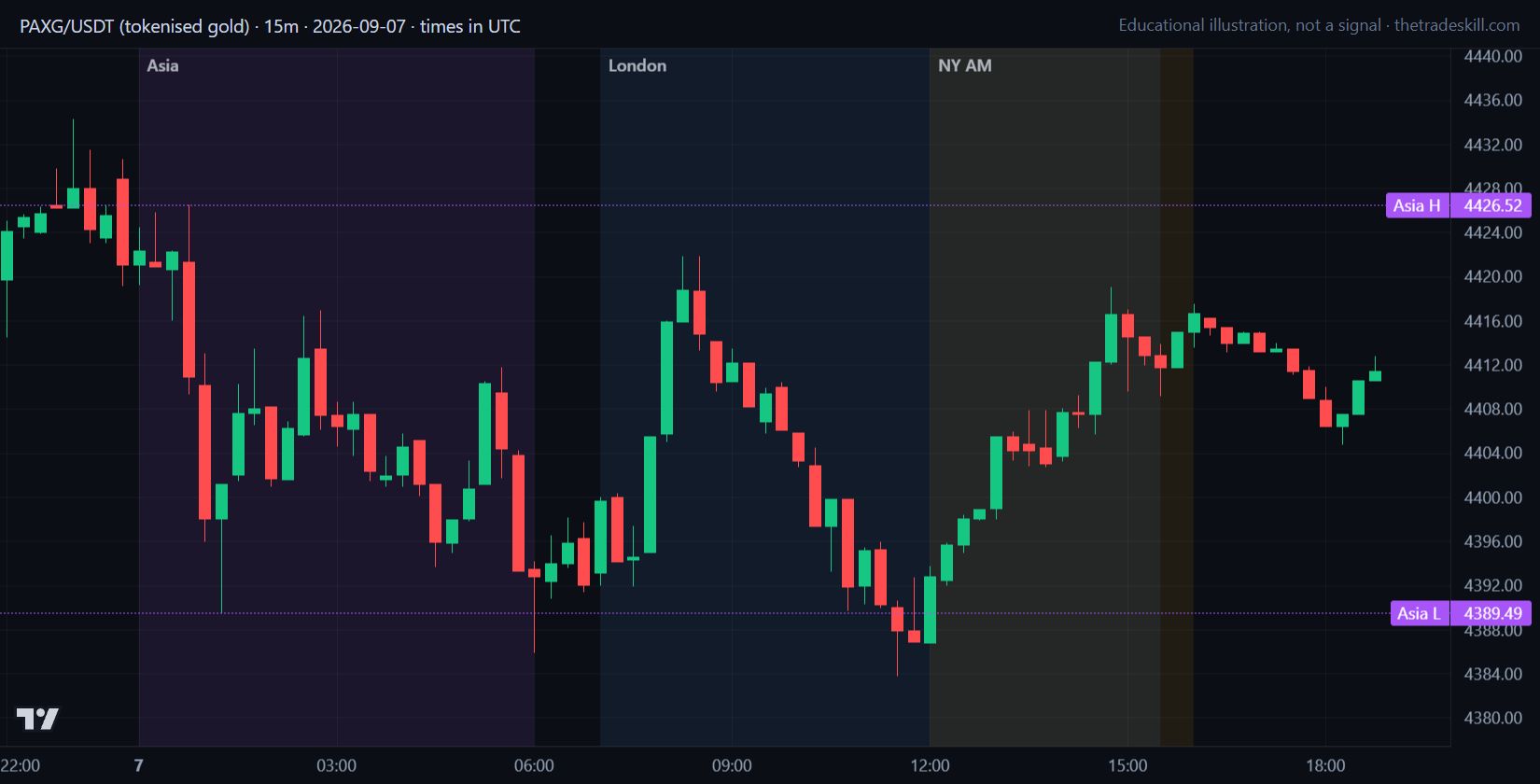1540x784 pixels.
Task: Click the PAXG/USDT chart title
Action: point(270,26)
